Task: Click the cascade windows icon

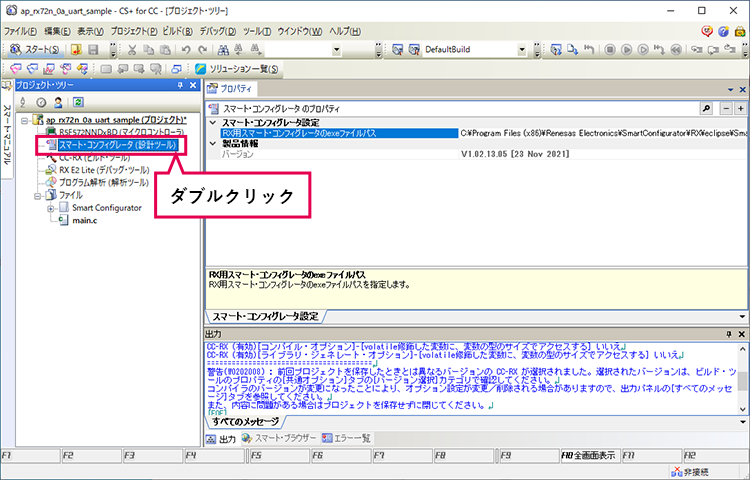Action: pos(176,69)
